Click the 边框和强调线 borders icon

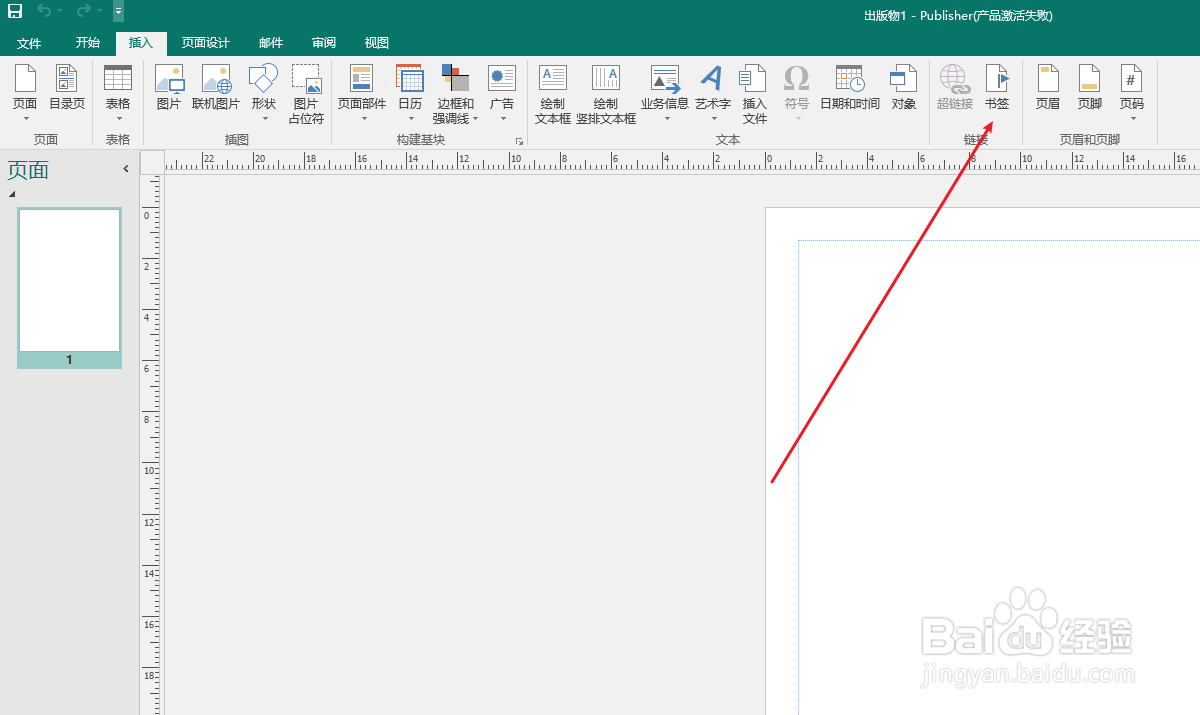[x=456, y=78]
